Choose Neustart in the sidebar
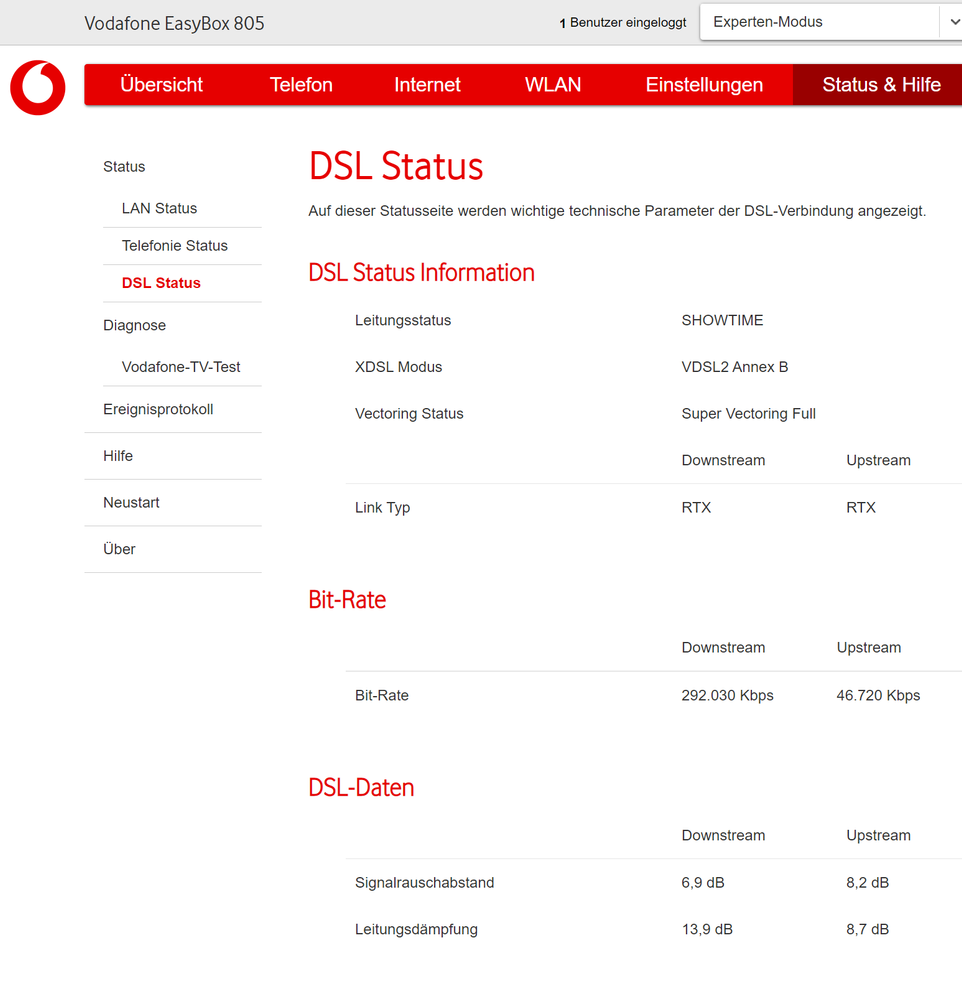The width and height of the screenshot is (962, 999). [x=131, y=503]
